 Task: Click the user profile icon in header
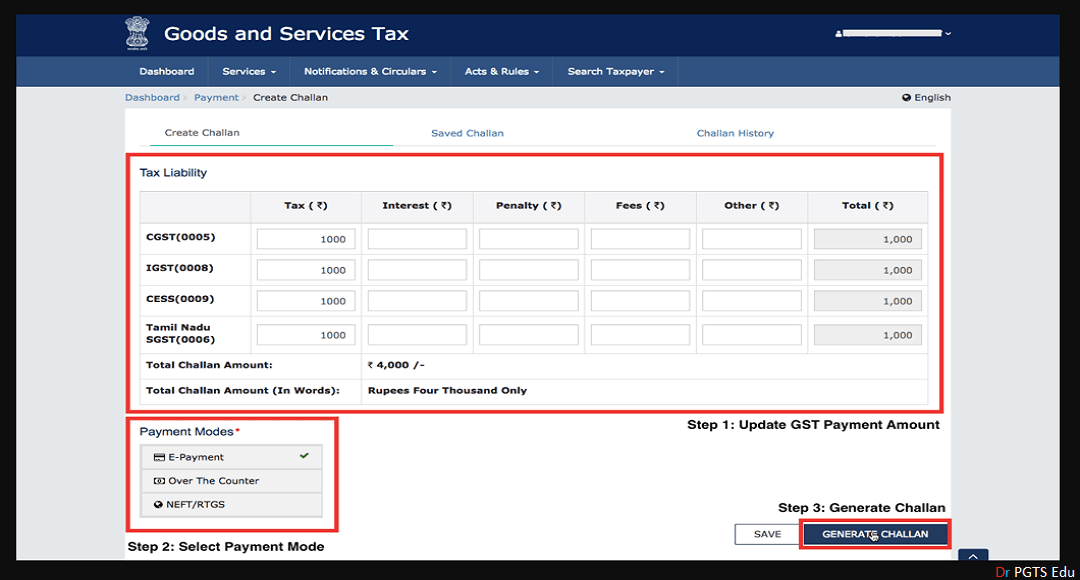[838, 33]
